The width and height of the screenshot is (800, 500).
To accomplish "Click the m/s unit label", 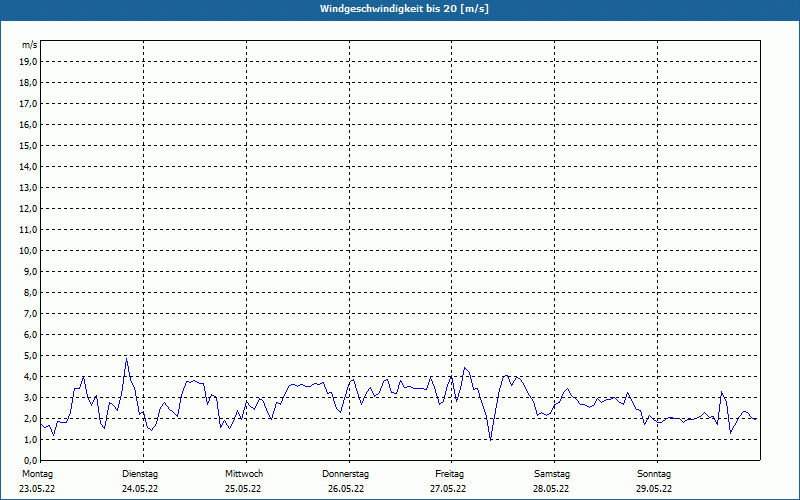I will coord(30,45).
